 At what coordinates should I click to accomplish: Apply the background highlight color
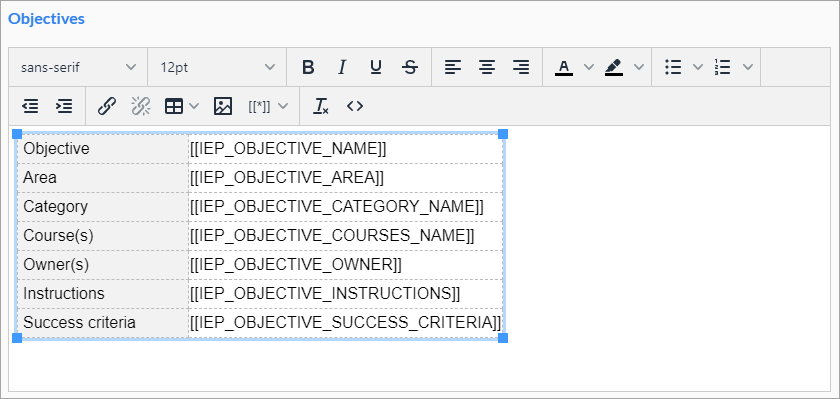614,67
